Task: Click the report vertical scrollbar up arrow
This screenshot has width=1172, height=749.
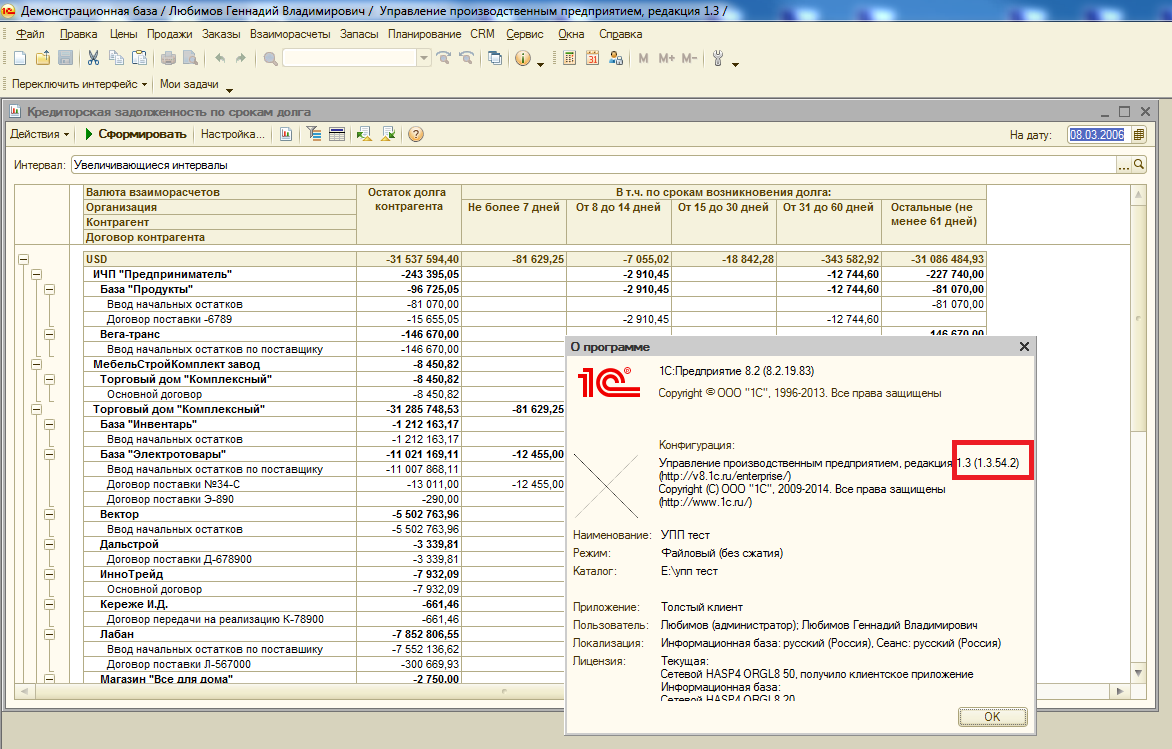Action: tap(1138, 195)
